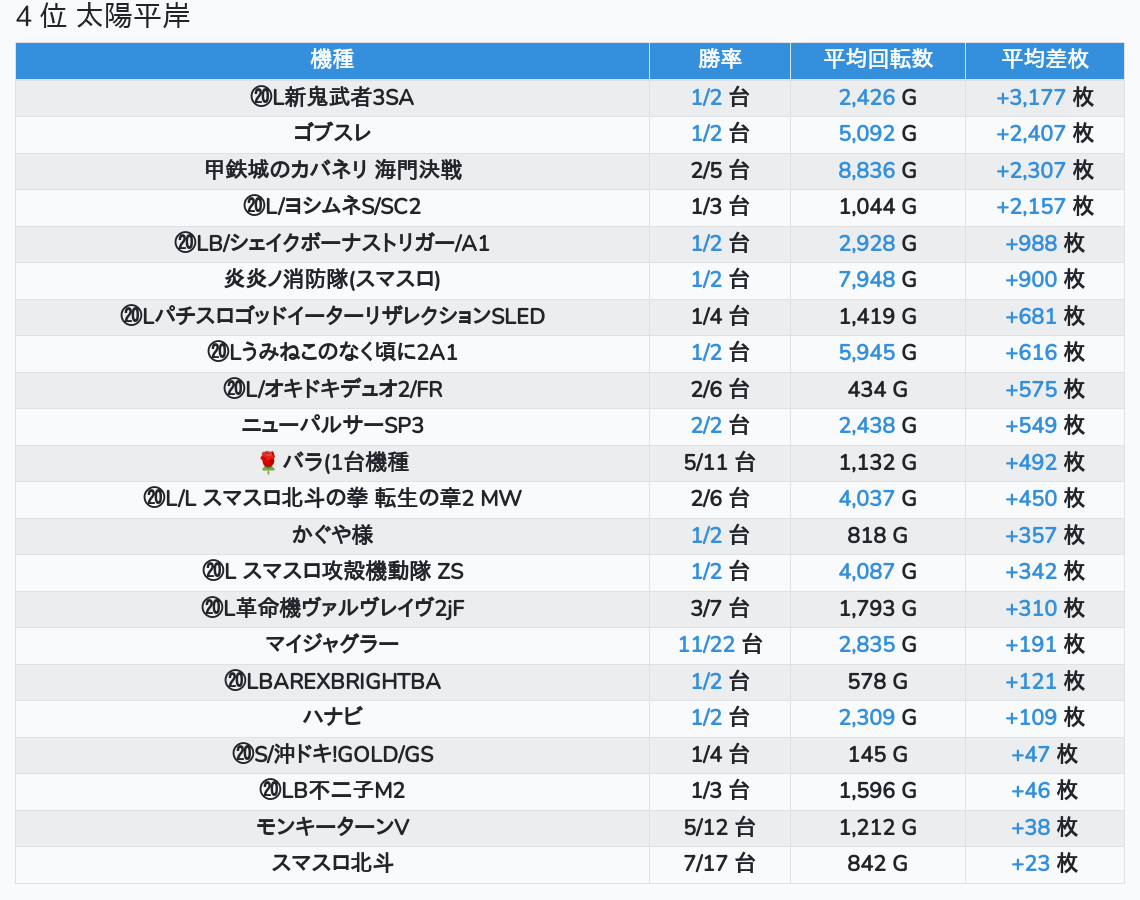Click the 11/22 win rate for マイジャグラー
Viewport: 1140px width, 900px height.
[x=706, y=644]
